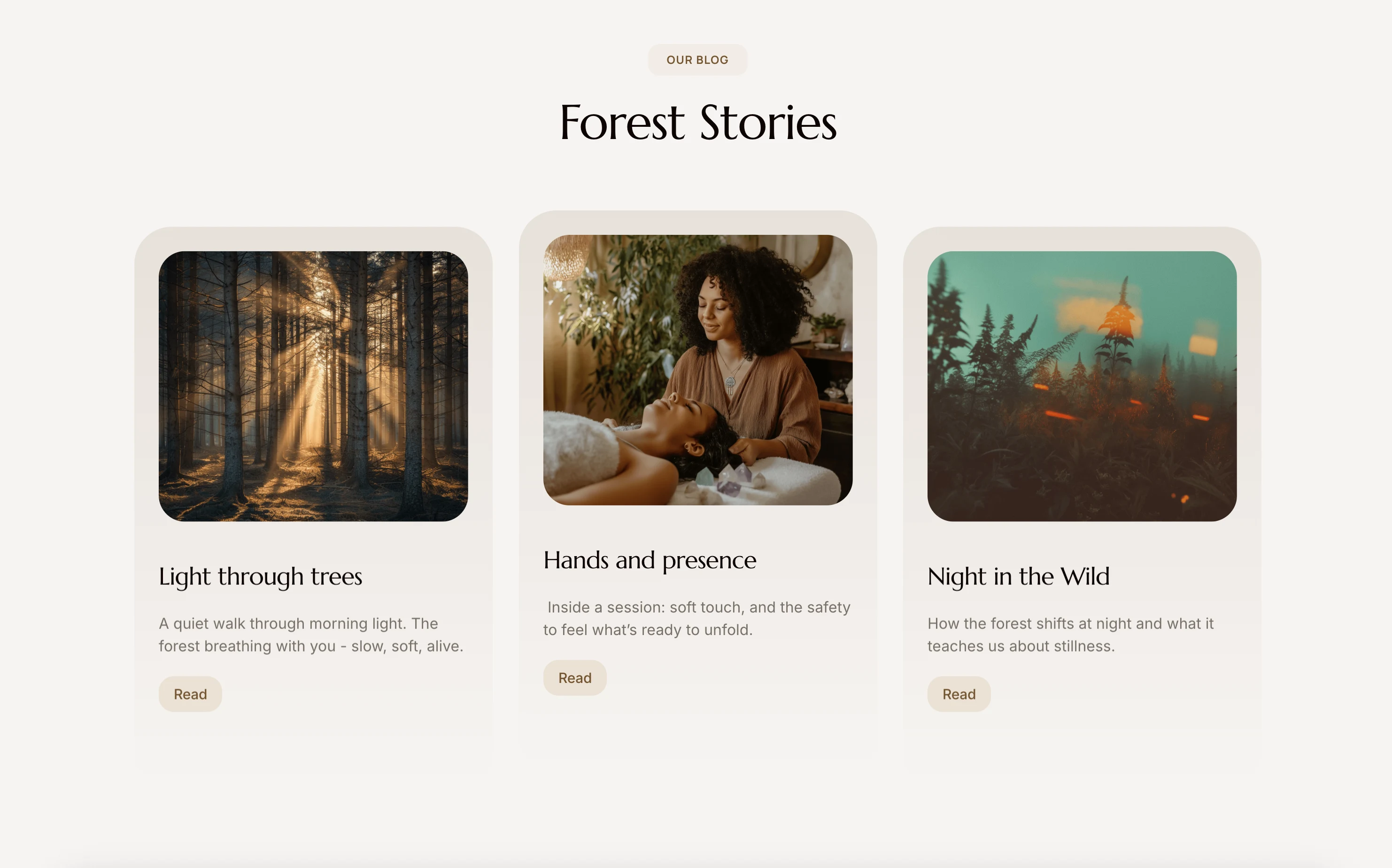Select the Forest Stories heading
Screen dimensions: 1392x868
697,122
